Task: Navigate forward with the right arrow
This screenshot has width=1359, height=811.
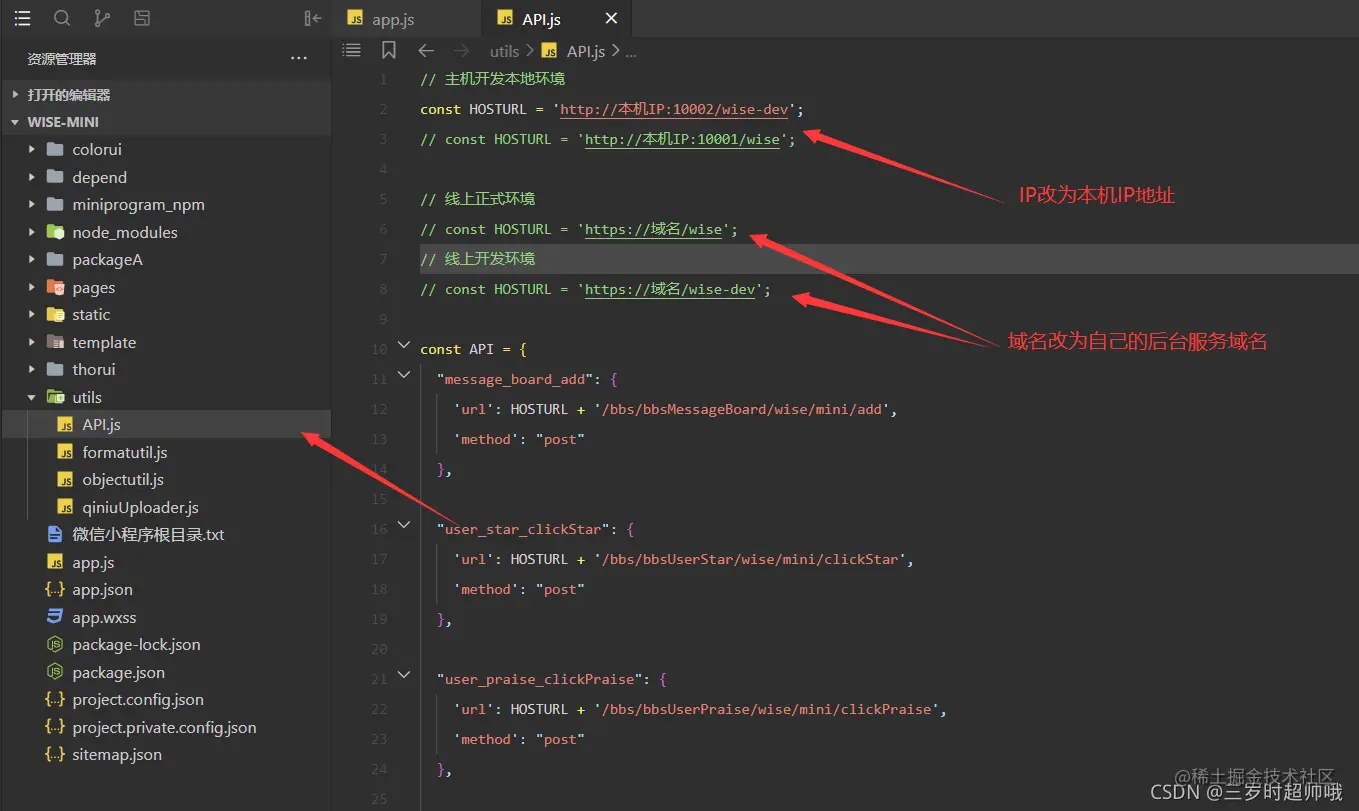Action: point(461,51)
